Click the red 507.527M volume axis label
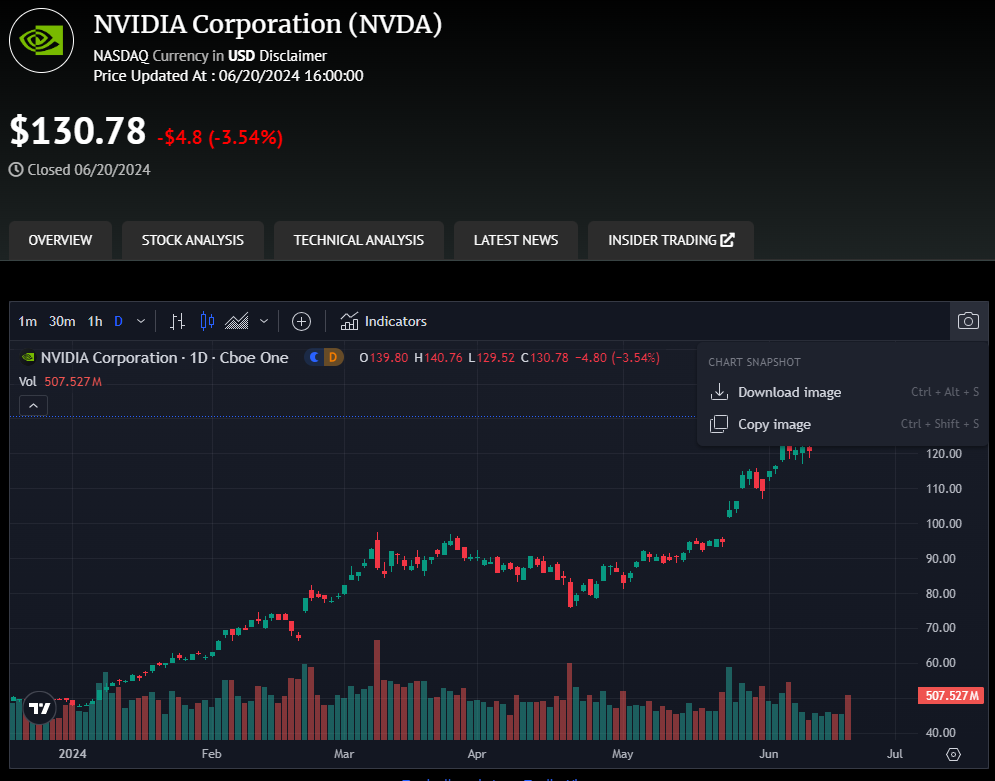This screenshot has width=995, height=781. 952,696
